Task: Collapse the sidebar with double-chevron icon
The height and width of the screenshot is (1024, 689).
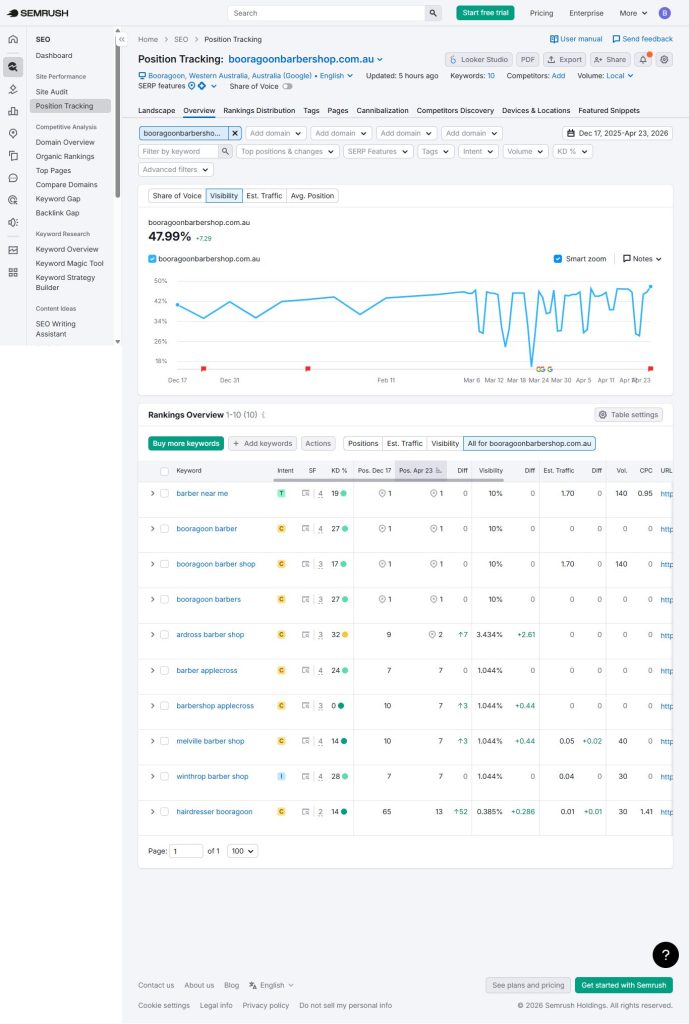Action: coord(121,39)
